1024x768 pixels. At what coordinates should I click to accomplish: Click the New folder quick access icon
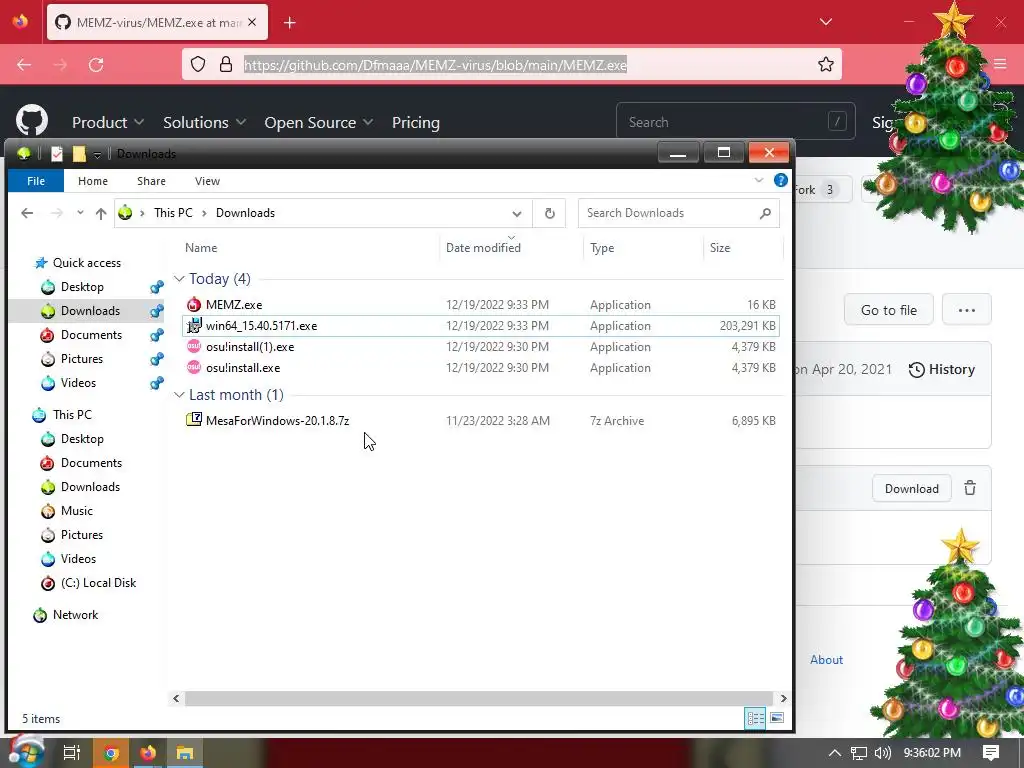tap(79, 153)
